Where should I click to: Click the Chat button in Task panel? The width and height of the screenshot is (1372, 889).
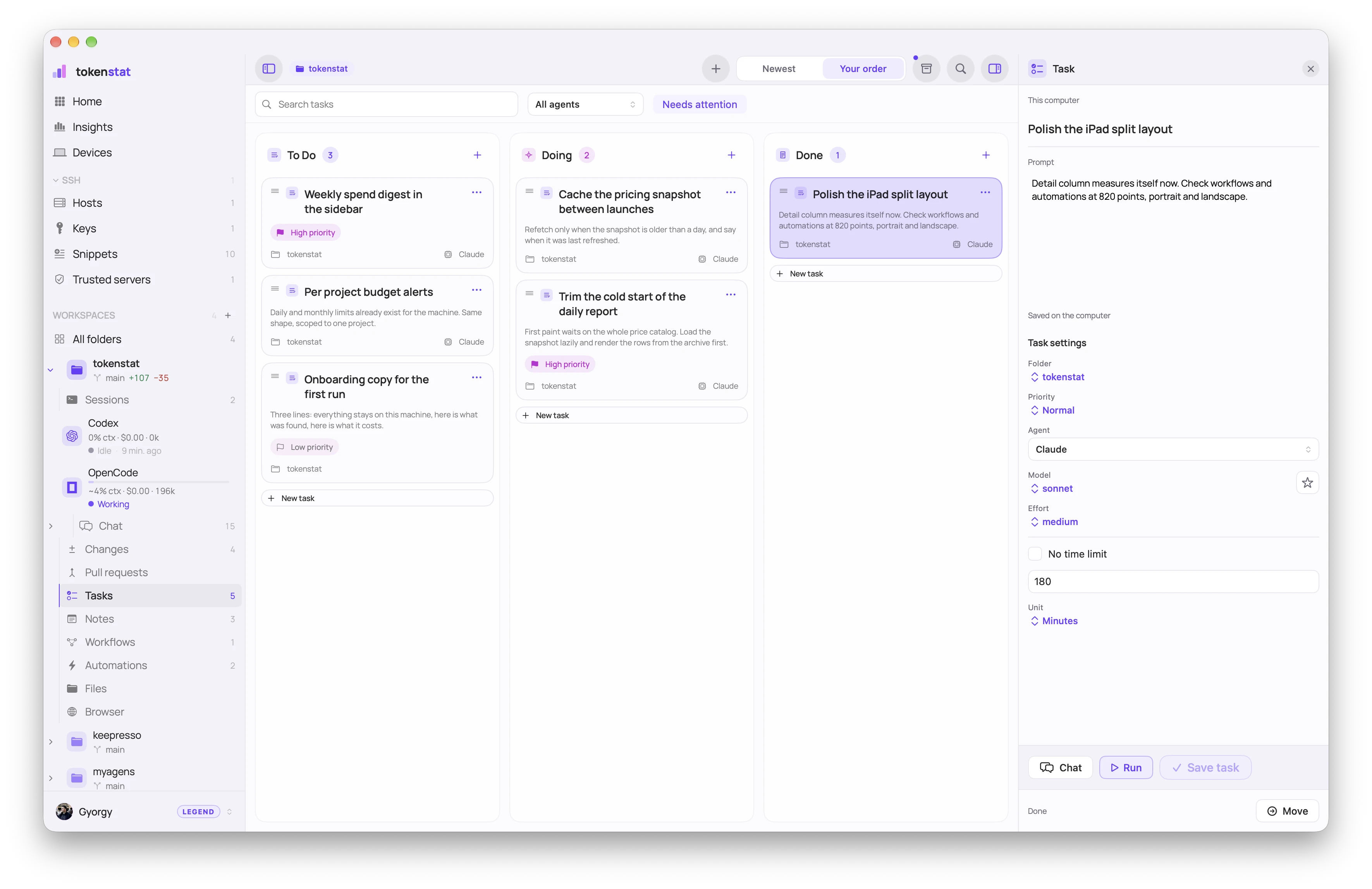(1060, 767)
